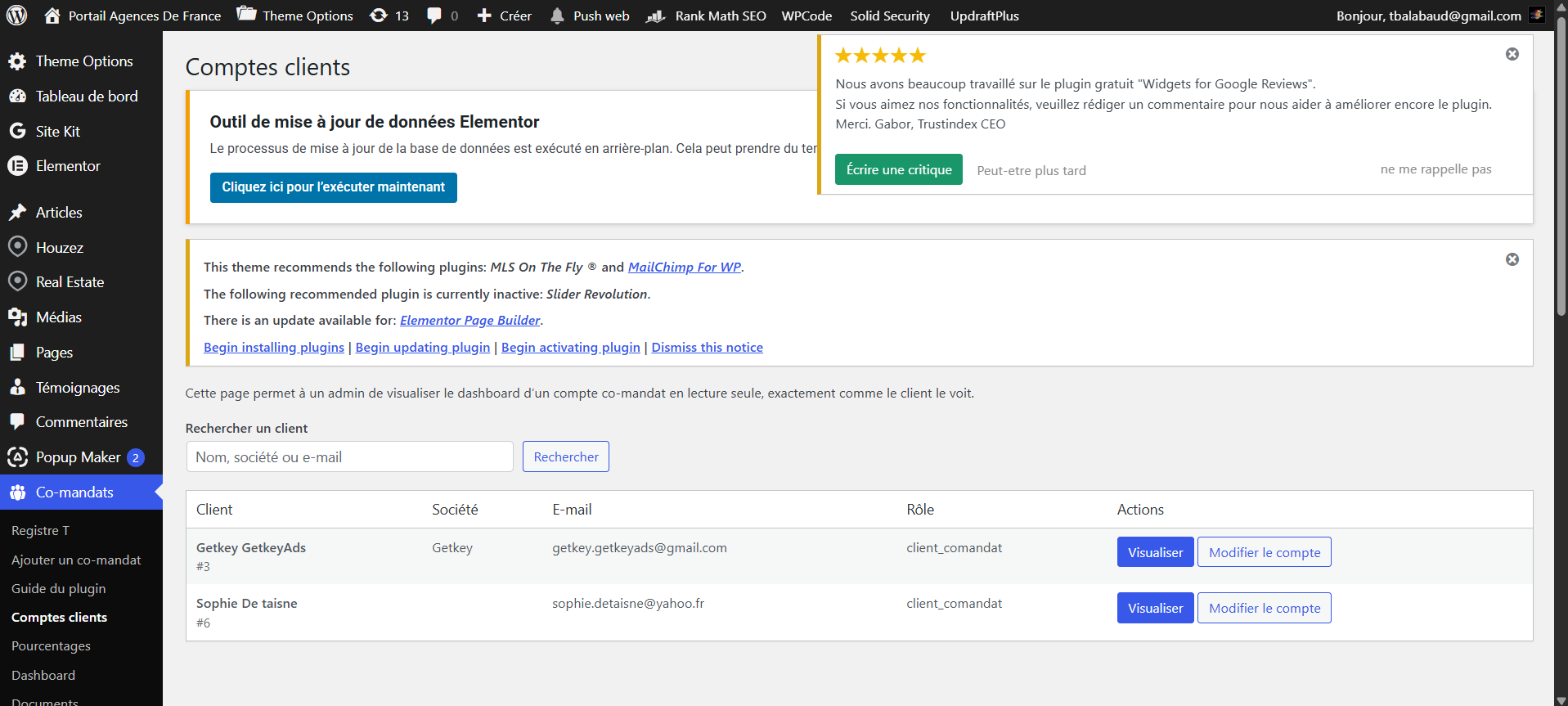Click the five-star rating in the review notice
Viewport: 1568px width, 706px height.
tap(881, 56)
